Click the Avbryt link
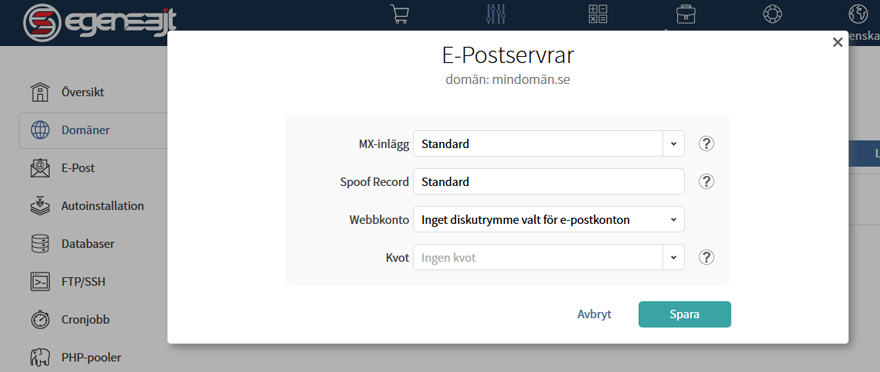The width and height of the screenshot is (880, 372). (594, 314)
